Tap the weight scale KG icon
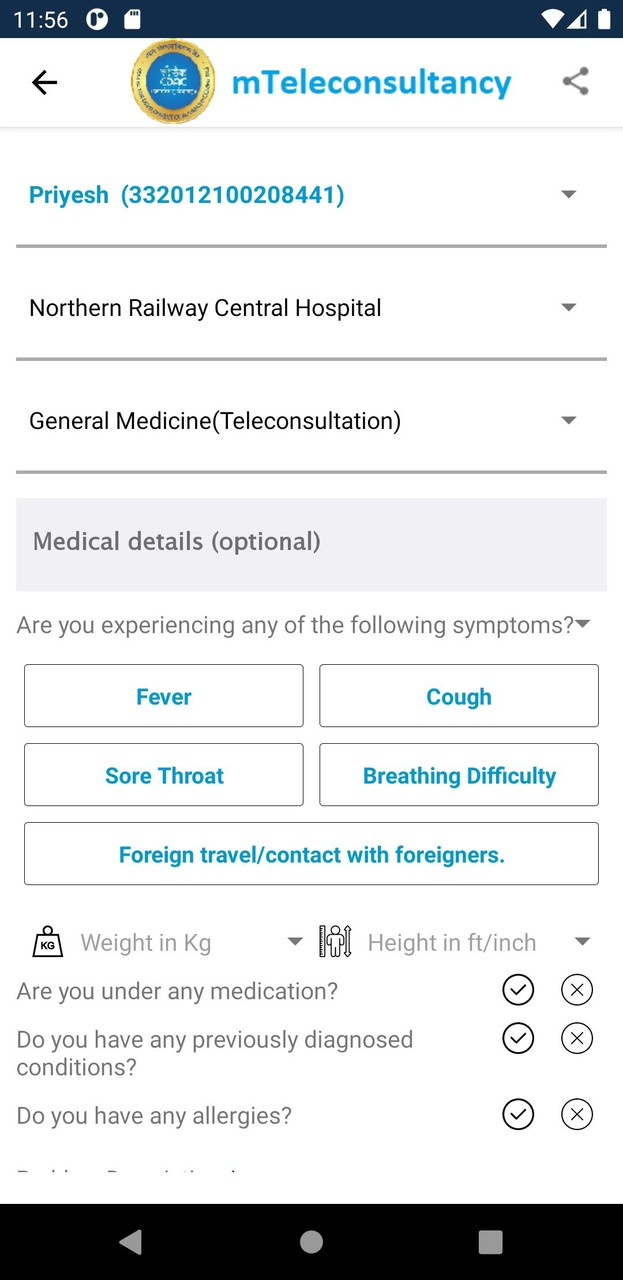 pos(47,942)
